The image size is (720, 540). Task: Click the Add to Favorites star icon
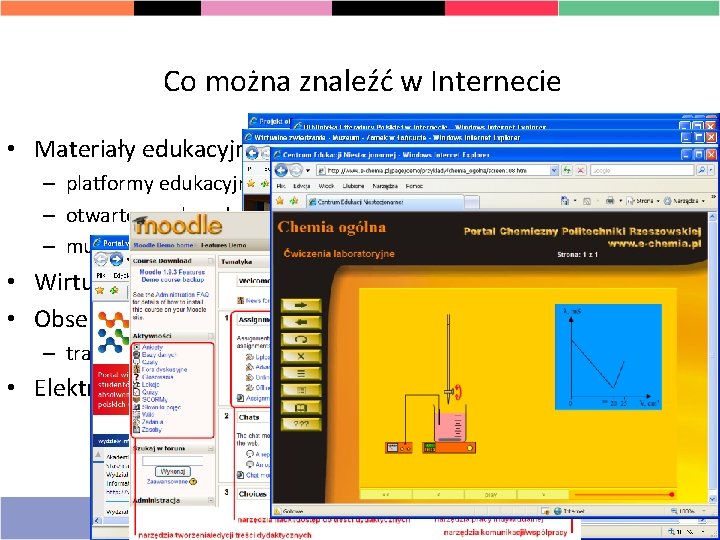click(294, 201)
